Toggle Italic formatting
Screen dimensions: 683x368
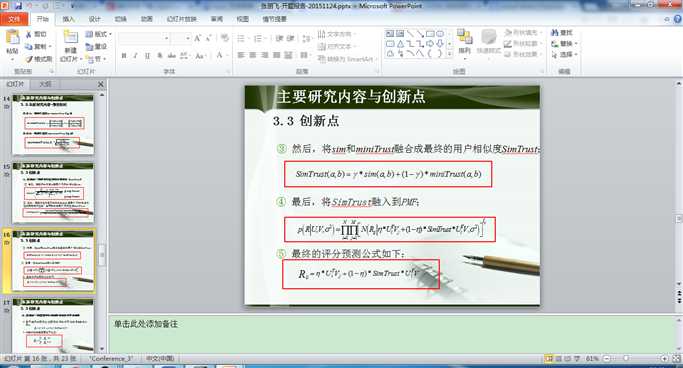click(x=135, y=55)
